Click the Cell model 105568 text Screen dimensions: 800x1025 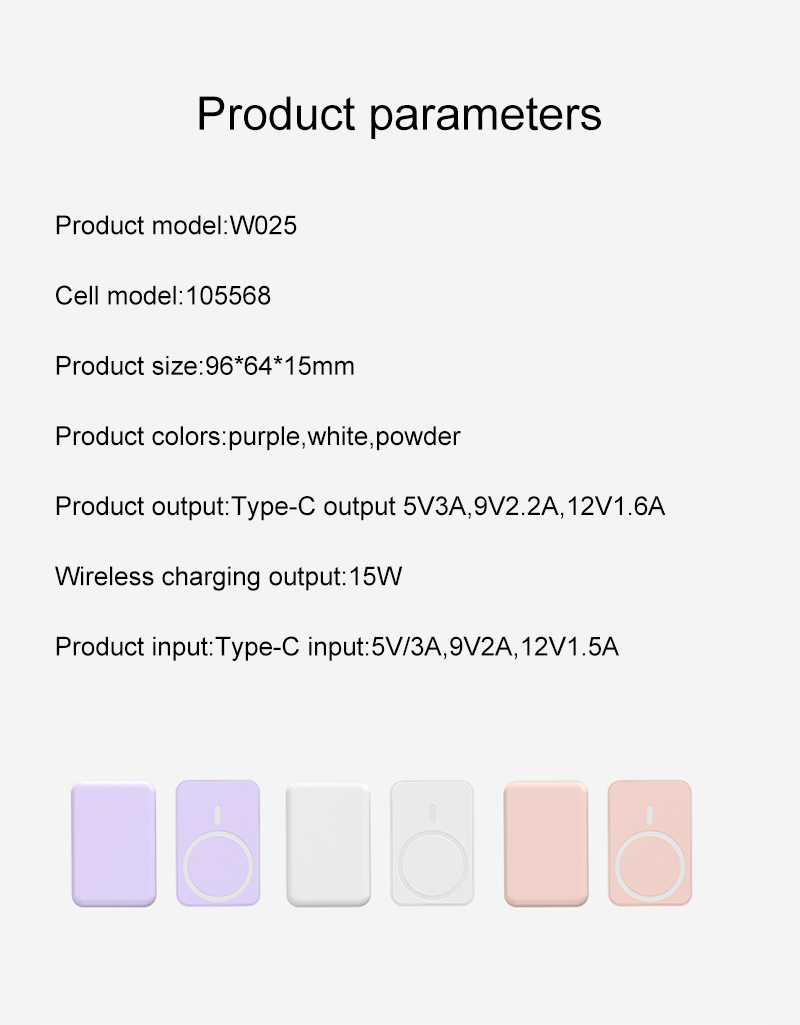[163, 296]
